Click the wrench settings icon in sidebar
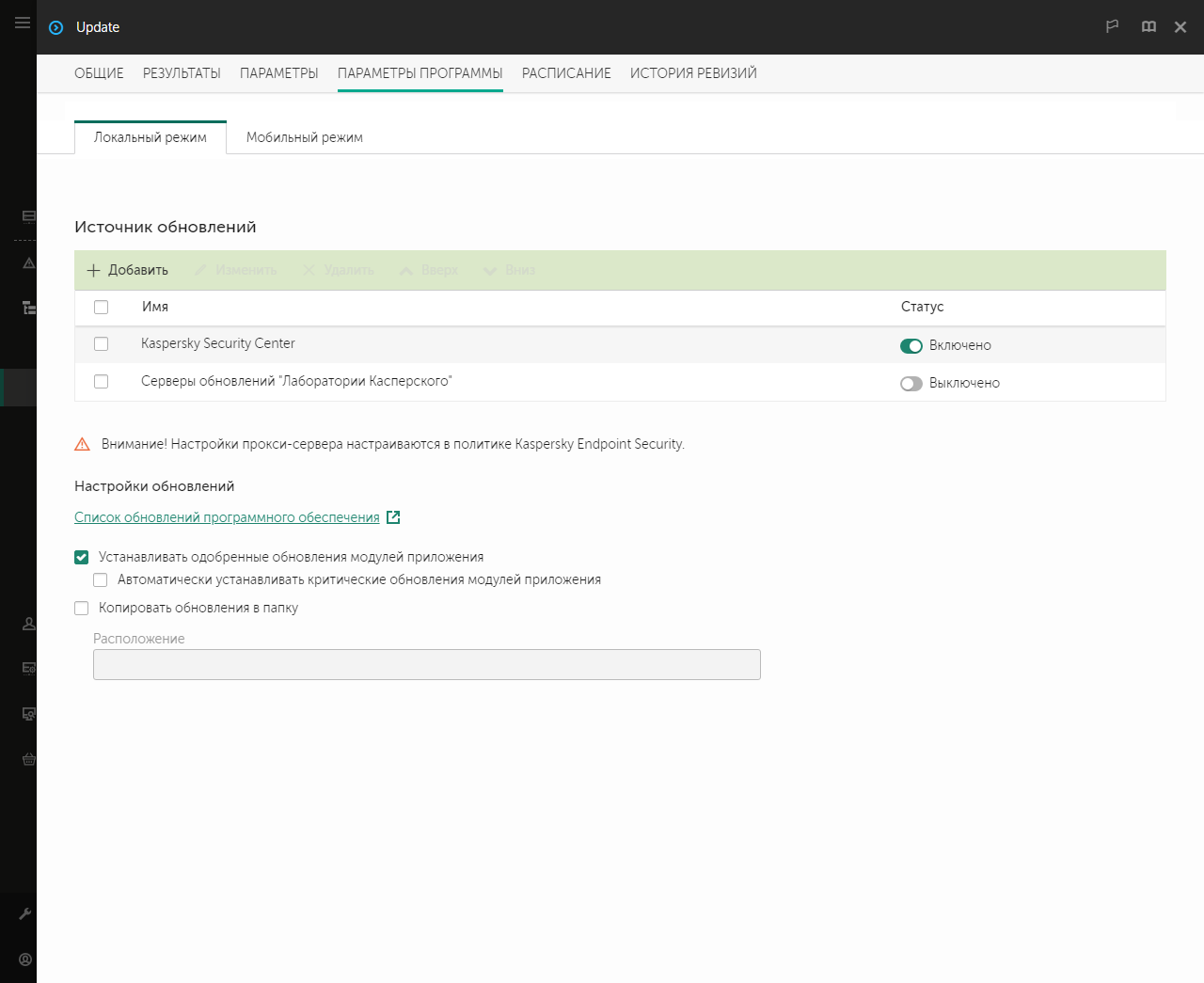This screenshot has width=1204, height=983. [x=25, y=913]
